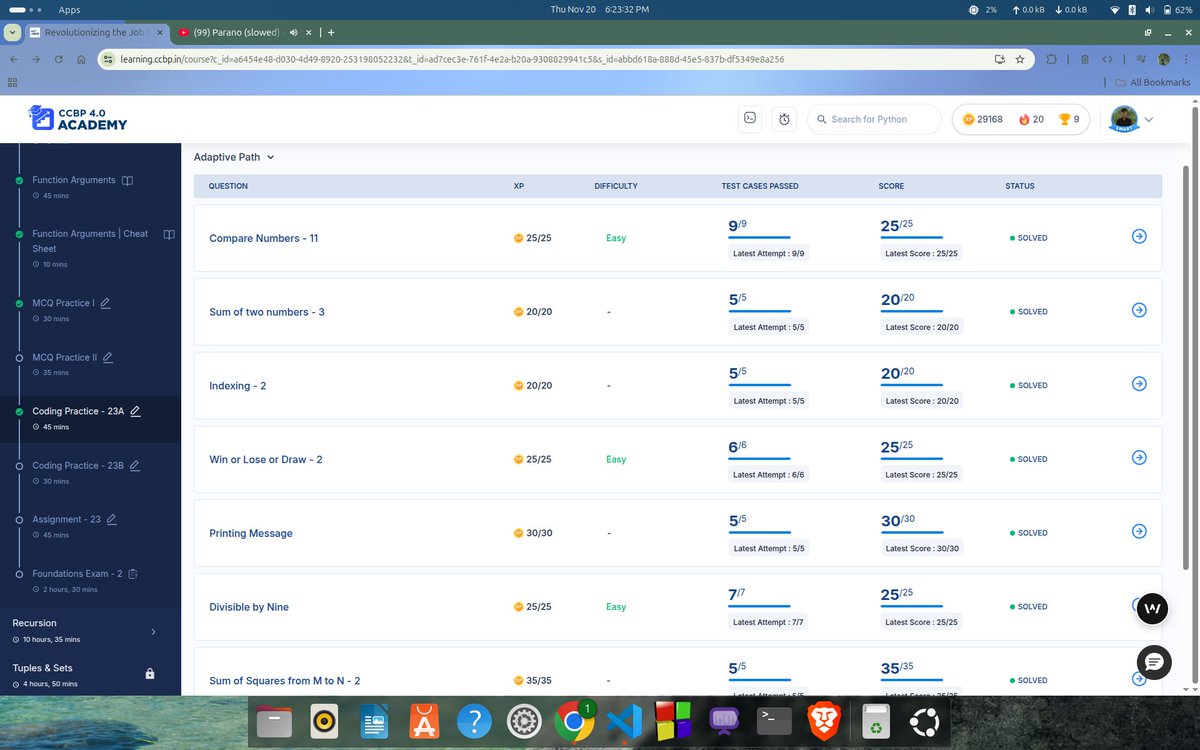The image size is (1200, 750).
Task: Open the chat bubble widget icon
Action: (x=1154, y=662)
